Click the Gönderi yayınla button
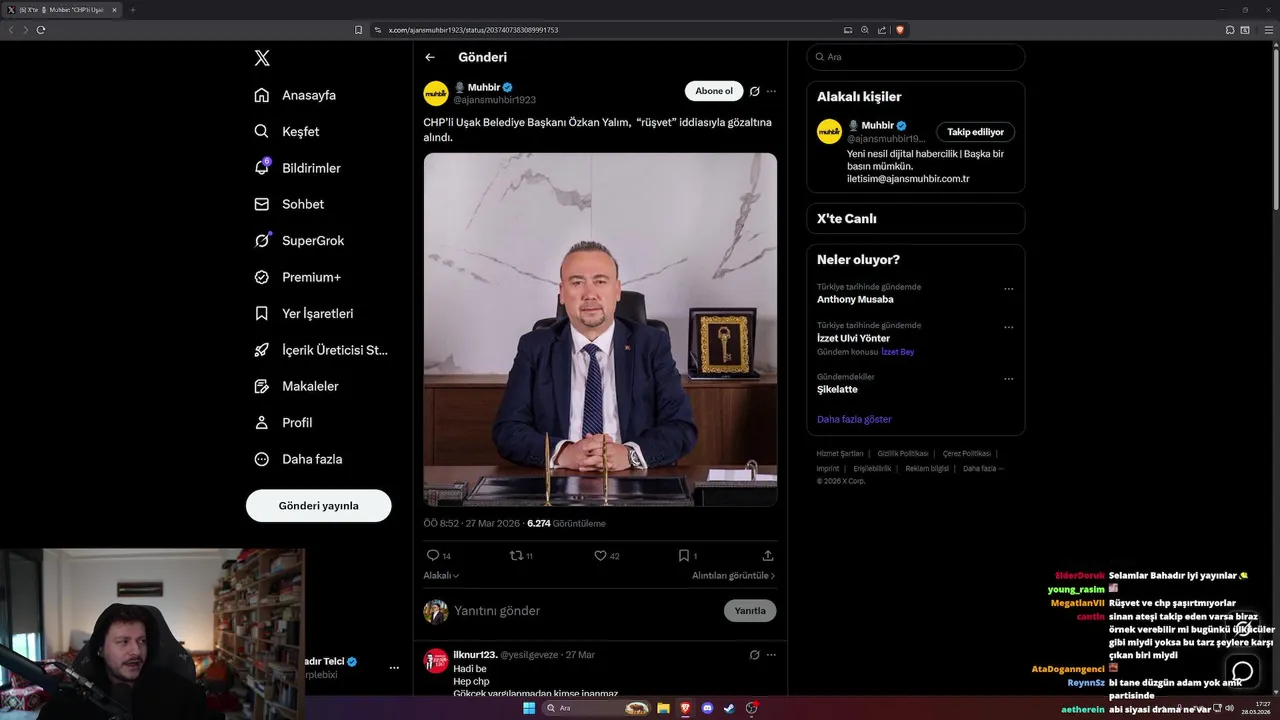This screenshot has height=720, width=1280. point(318,505)
